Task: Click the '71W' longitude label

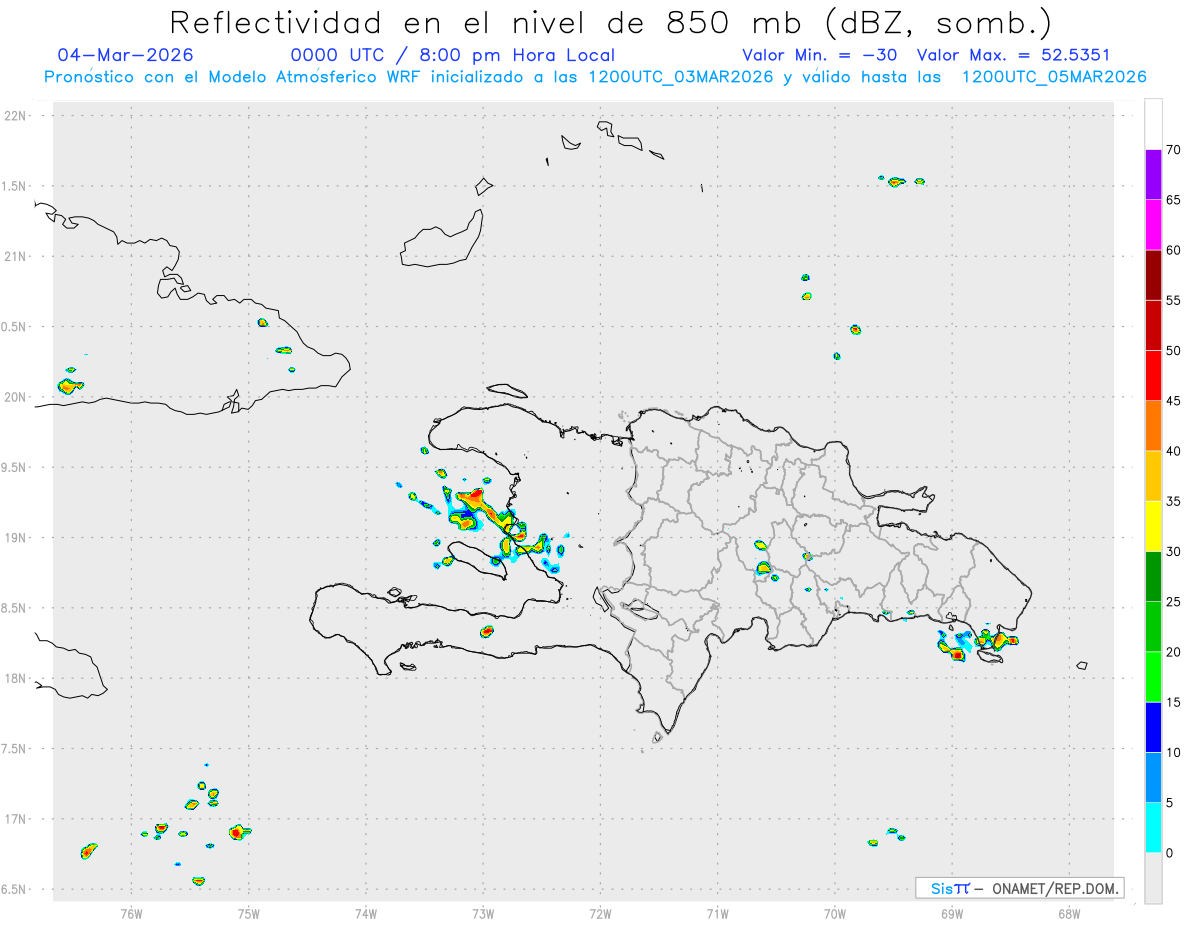Action: [x=717, y=912]
